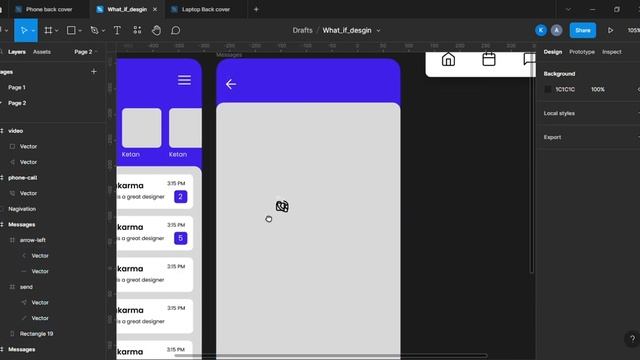Open Pen tool options dropdown arrow
Viewport: 640px width, 360px height.
(103, 31)
